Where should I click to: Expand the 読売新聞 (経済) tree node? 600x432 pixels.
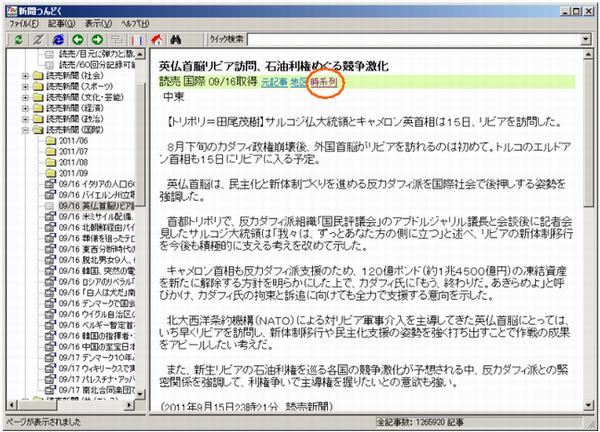[24, 108]
